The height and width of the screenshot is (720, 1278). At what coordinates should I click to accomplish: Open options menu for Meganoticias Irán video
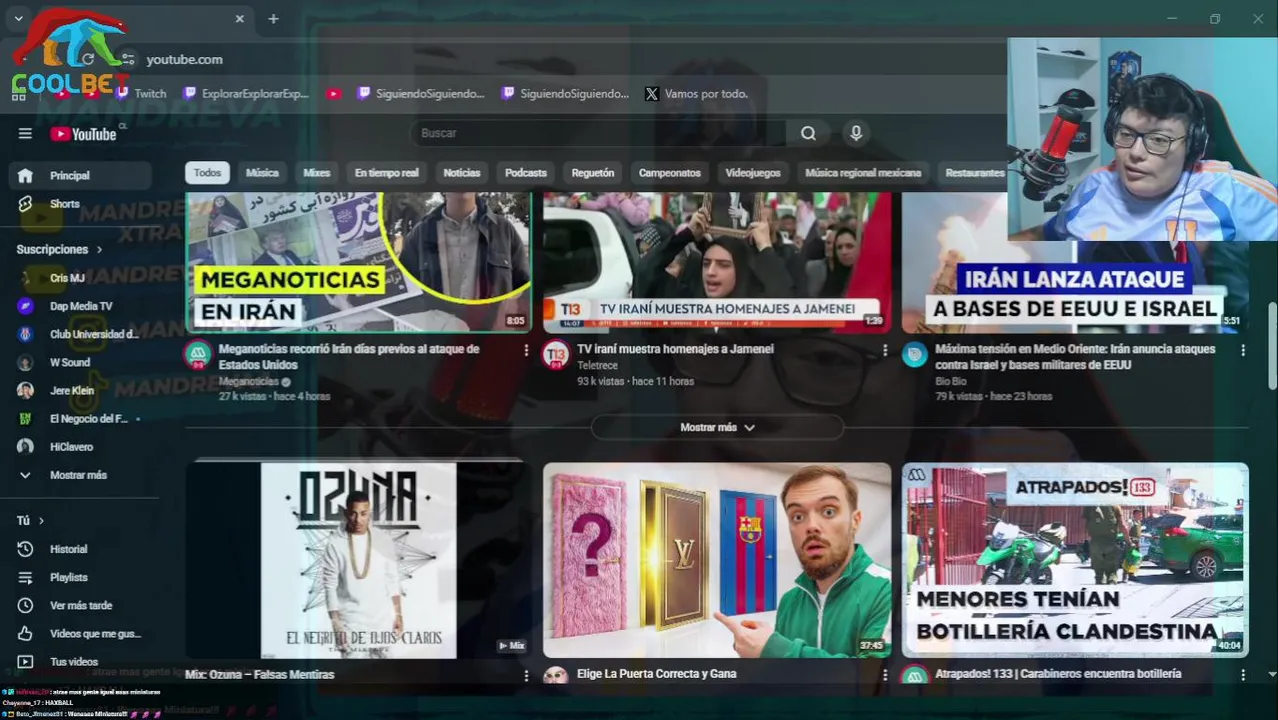(x=526, y=350)
